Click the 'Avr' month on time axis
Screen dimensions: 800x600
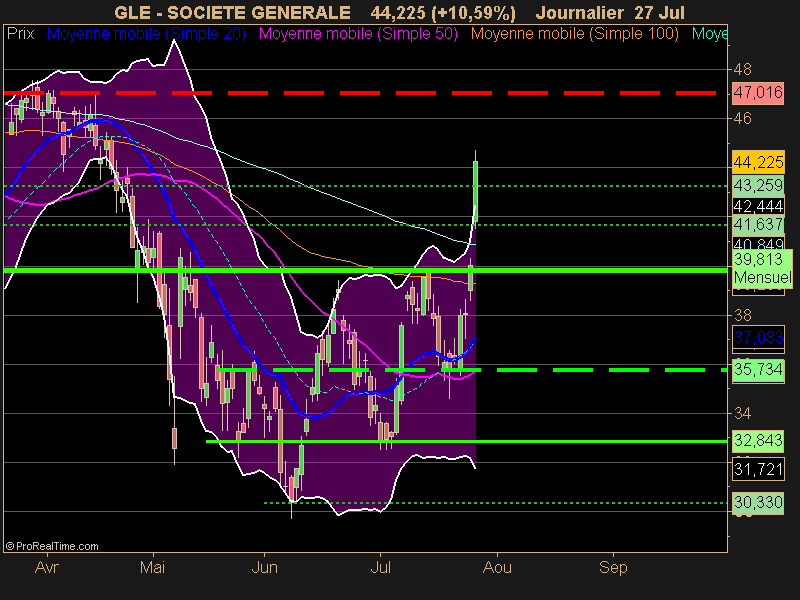point(47,567)
